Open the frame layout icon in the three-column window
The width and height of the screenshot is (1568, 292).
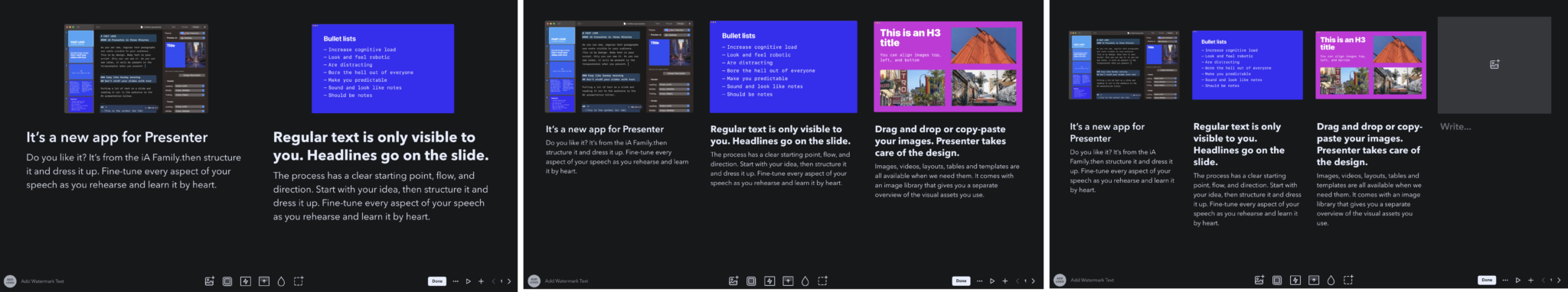tap(751, 281)
